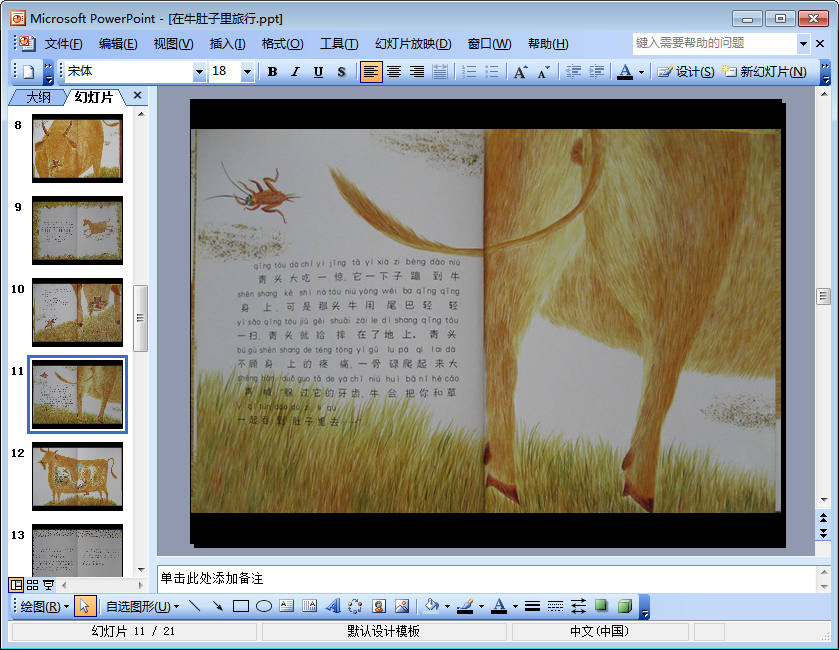Apply line color brush
This screenshot has height=650, width=839.
(x=465, y=607)
